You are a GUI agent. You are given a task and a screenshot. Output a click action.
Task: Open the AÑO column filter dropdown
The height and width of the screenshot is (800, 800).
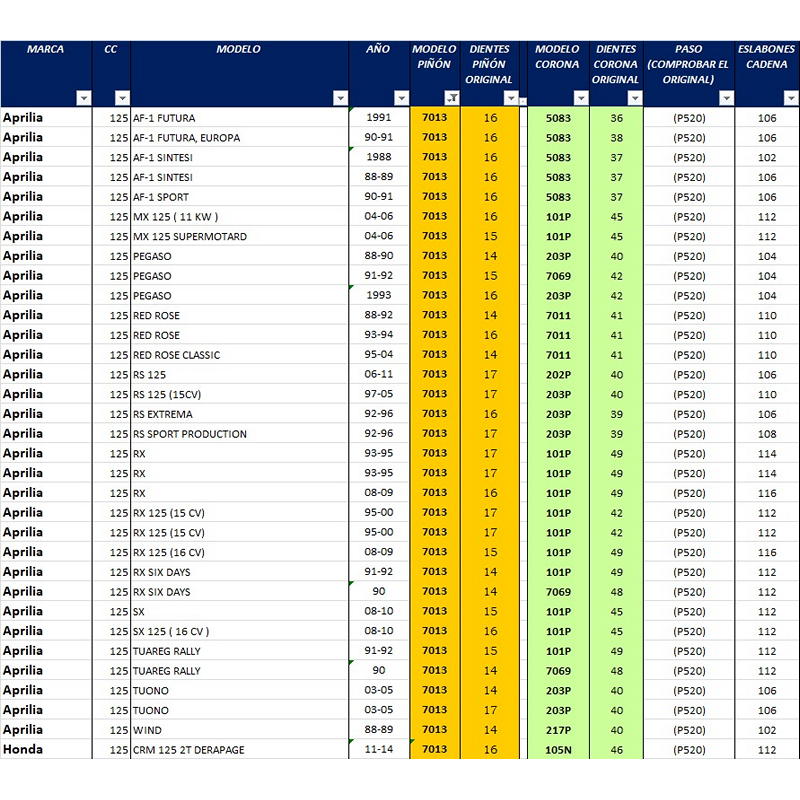(x=402, y=97)
